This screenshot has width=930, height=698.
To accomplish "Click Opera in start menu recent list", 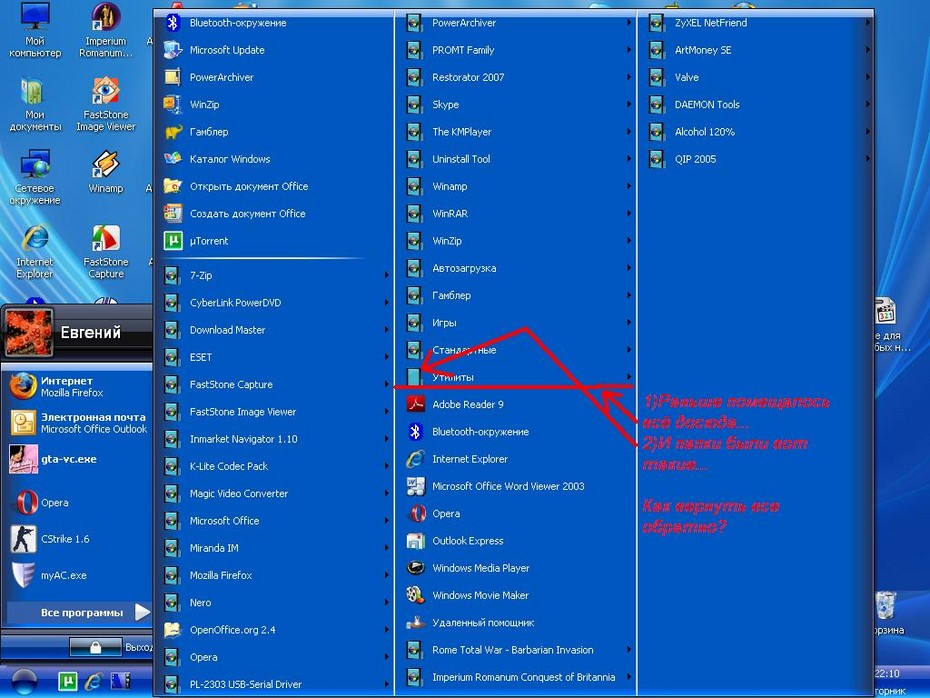I will tap(77, 503).
